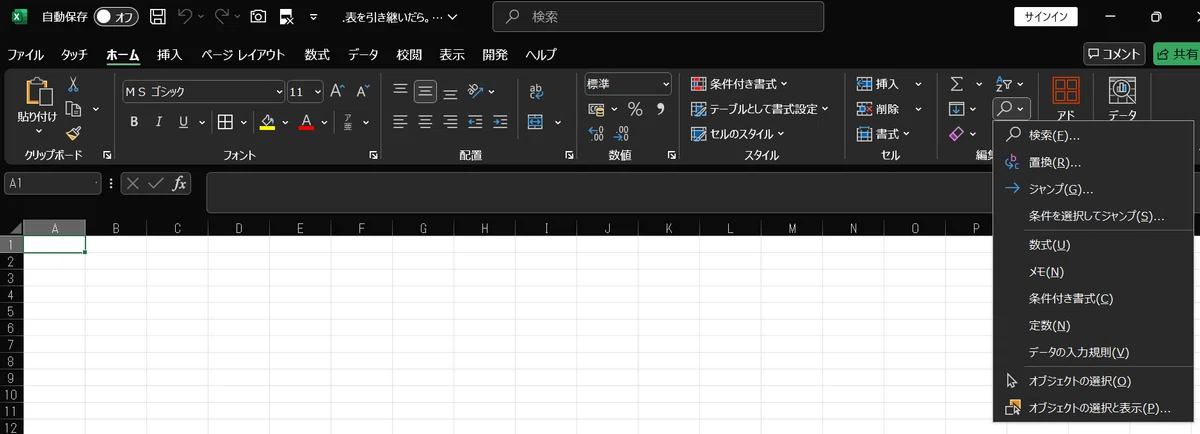Click the 共有 button
This screenshot has height=434, width=1200.
pyautogui.click(x=1176, y=54)
